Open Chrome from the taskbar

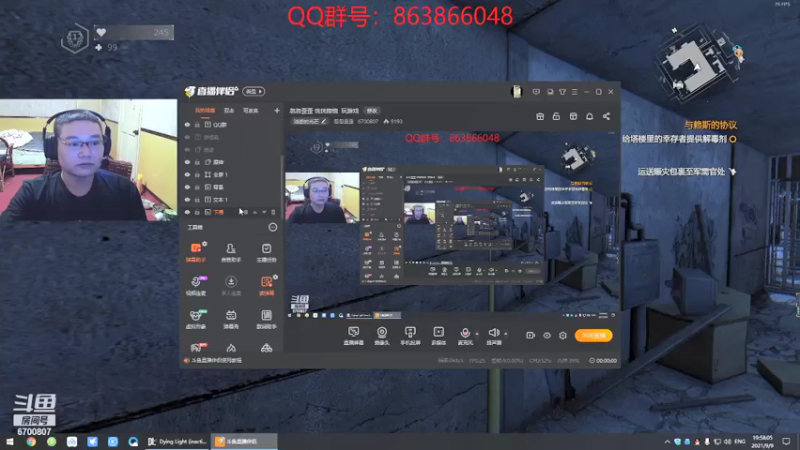pyautogui.click(x=31, y=441)
